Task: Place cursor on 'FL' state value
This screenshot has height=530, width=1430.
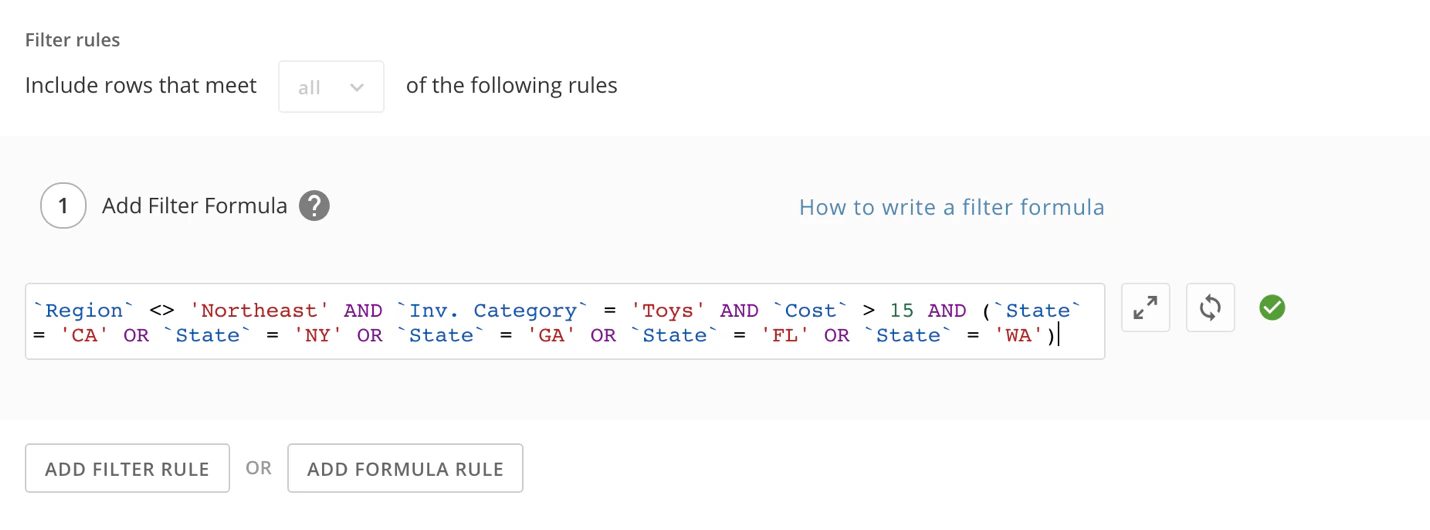Action: click(x=785, y=335)
